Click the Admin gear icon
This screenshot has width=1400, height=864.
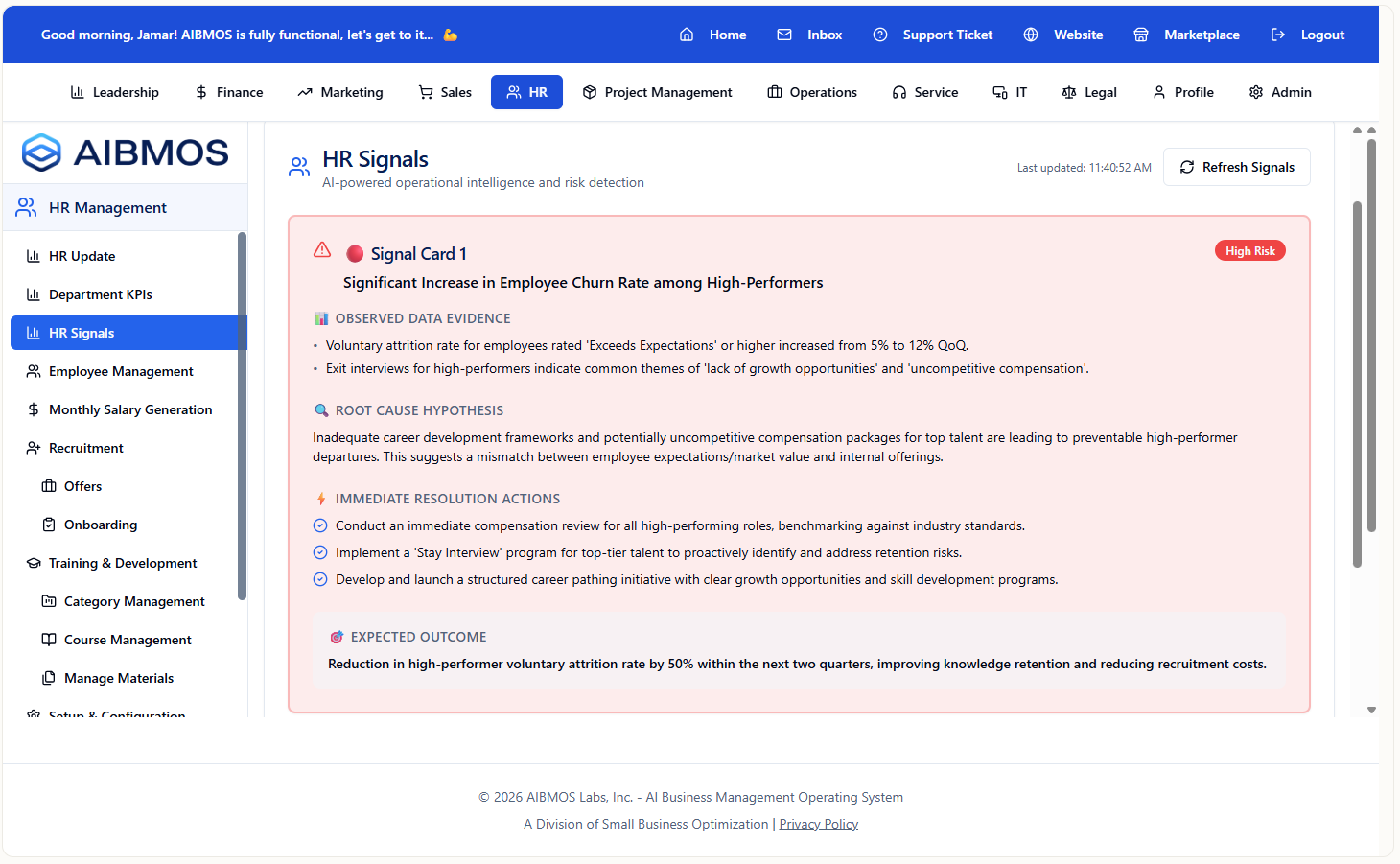tap(1256, 92)
